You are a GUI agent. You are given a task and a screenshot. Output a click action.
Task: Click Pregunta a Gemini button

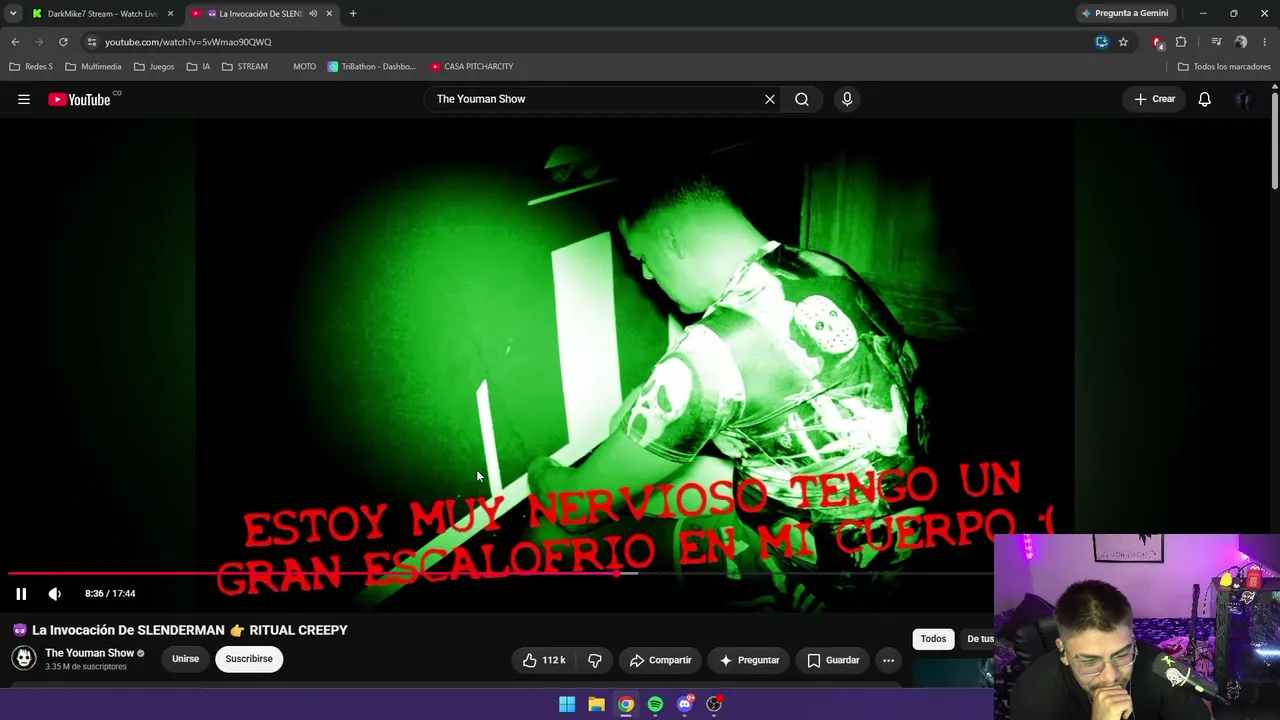pos(1125,13)
